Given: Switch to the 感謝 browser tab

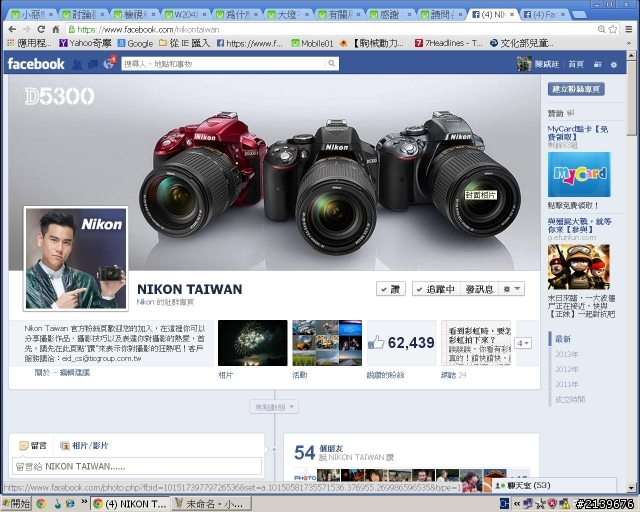Looking at the screenshot, I should [x=391, y=15].
